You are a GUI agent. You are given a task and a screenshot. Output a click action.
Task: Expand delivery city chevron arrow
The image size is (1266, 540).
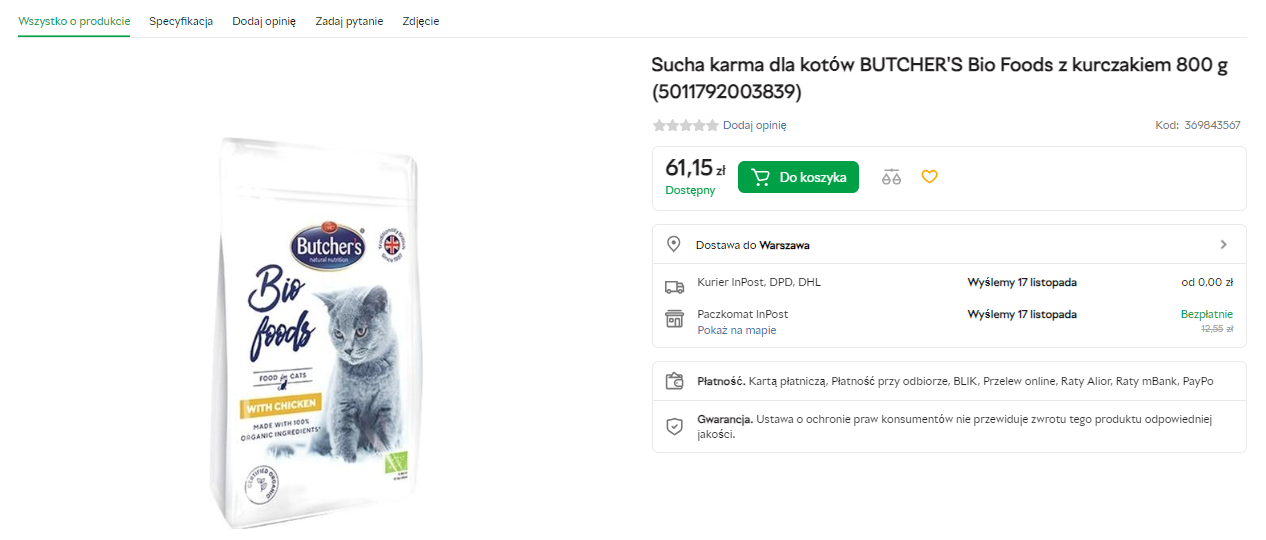click(1224, 244)
